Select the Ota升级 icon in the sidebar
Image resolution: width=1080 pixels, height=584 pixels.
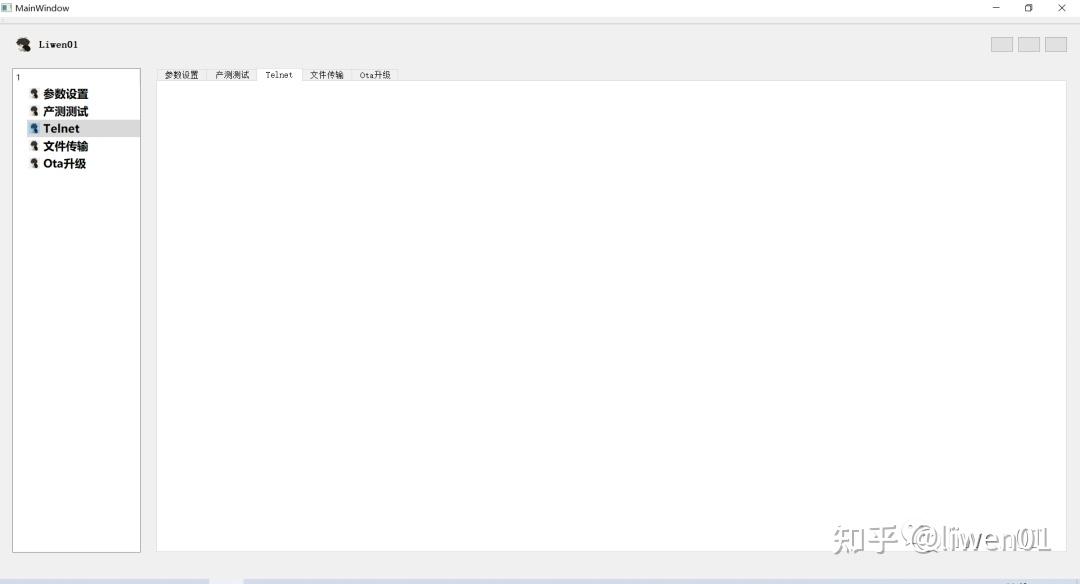[35, 163]
